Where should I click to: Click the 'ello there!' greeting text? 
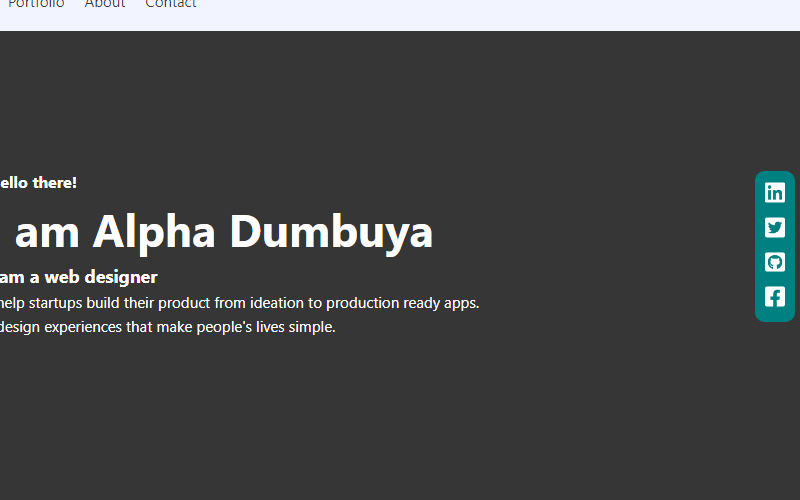pos(38,183)
